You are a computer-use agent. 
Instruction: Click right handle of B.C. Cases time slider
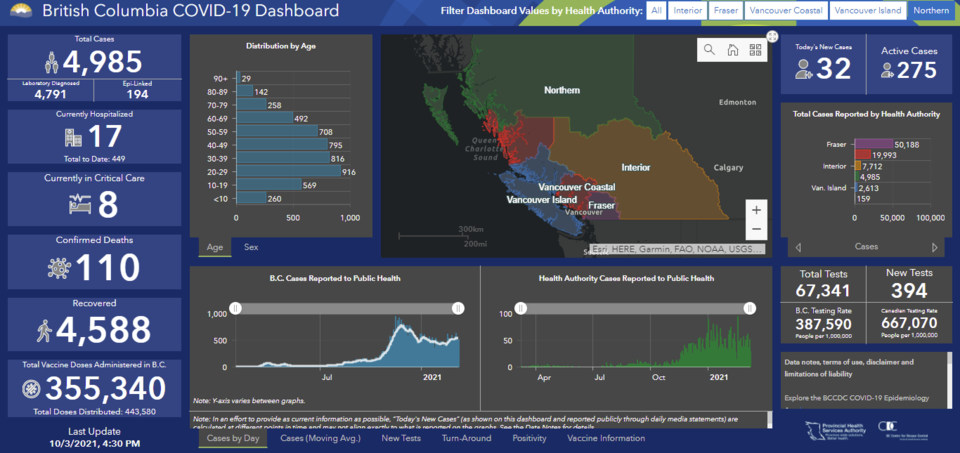[457, 309]
